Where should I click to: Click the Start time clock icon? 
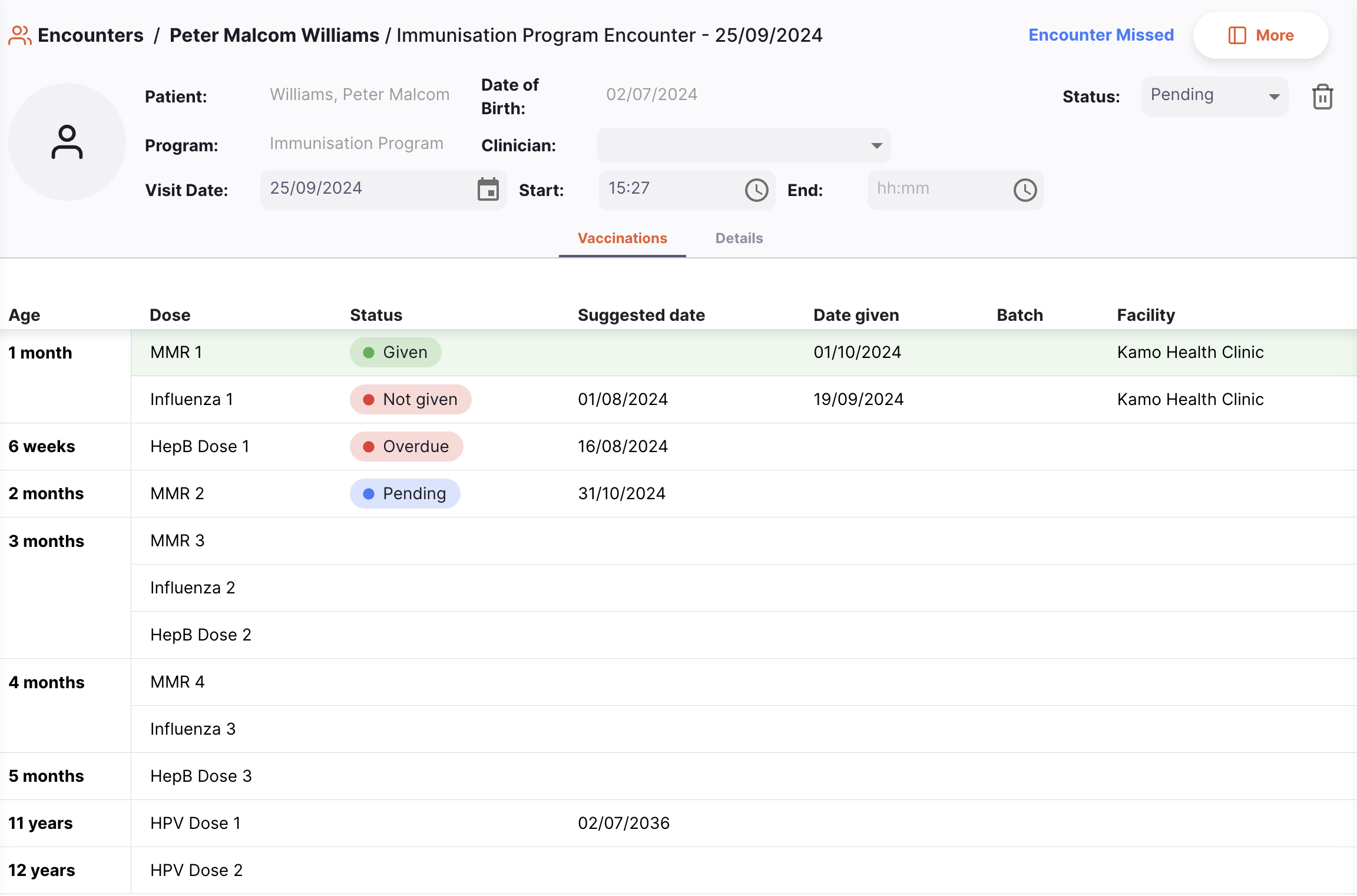pos(756,190)
